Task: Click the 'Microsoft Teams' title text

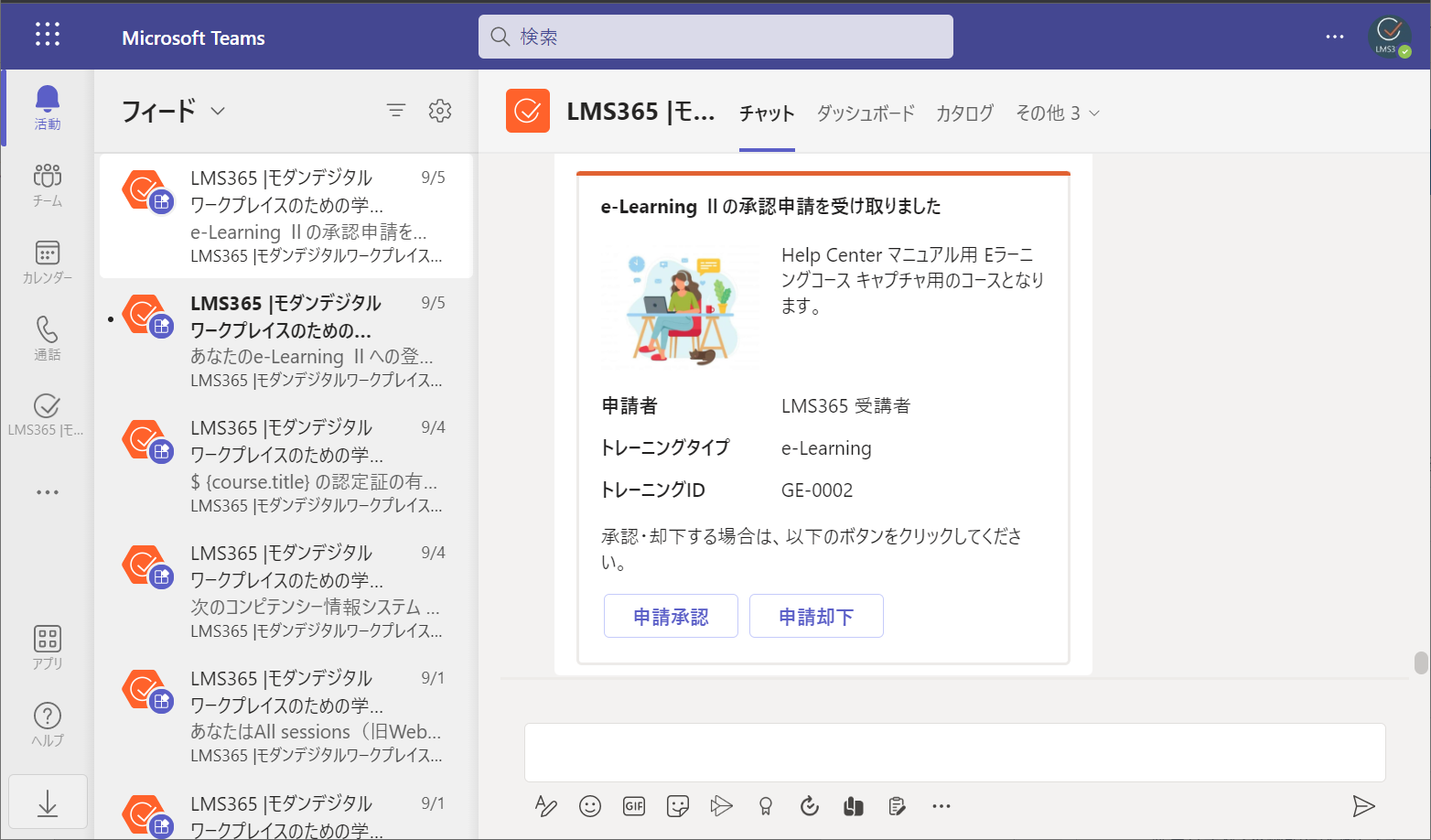Action: pos(193,38)
